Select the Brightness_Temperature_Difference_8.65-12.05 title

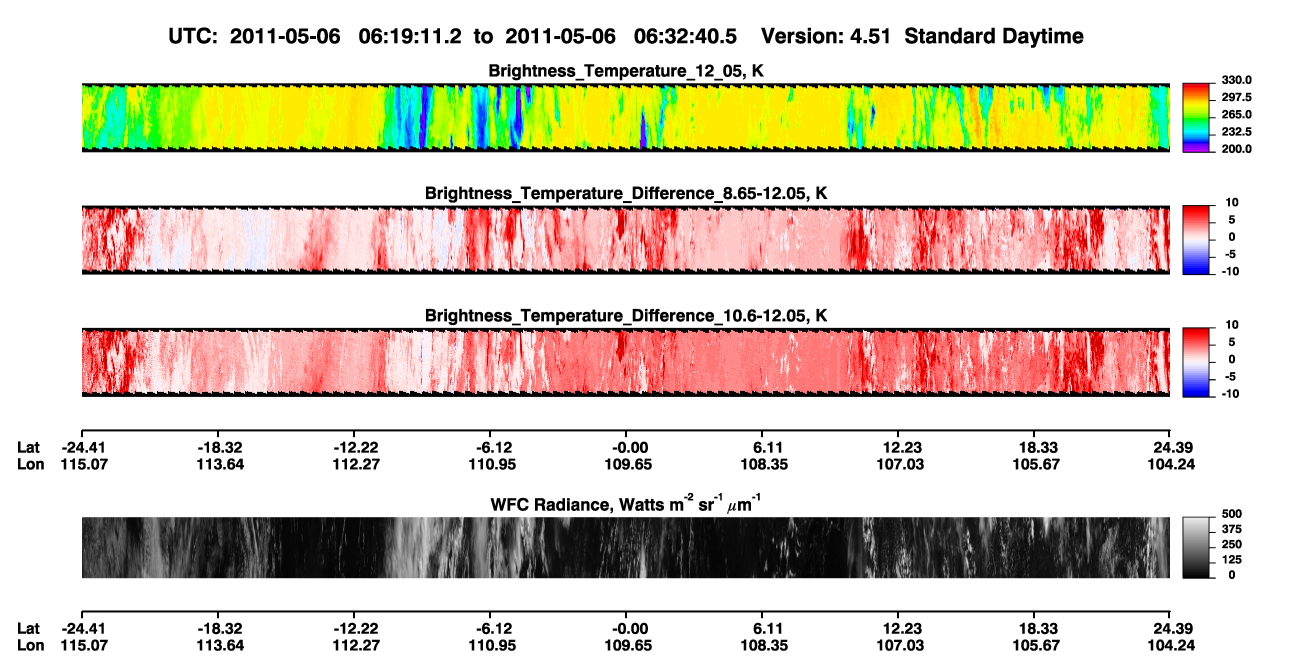[x=626, y=193]
